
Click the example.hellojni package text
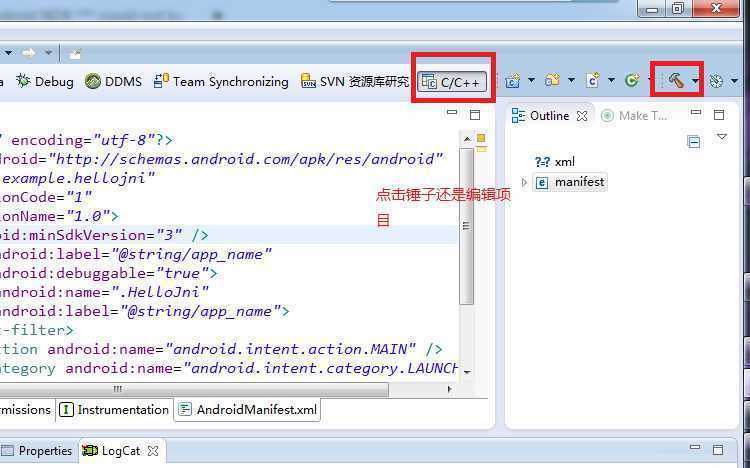pyautogui.click(x=78, y=178)
